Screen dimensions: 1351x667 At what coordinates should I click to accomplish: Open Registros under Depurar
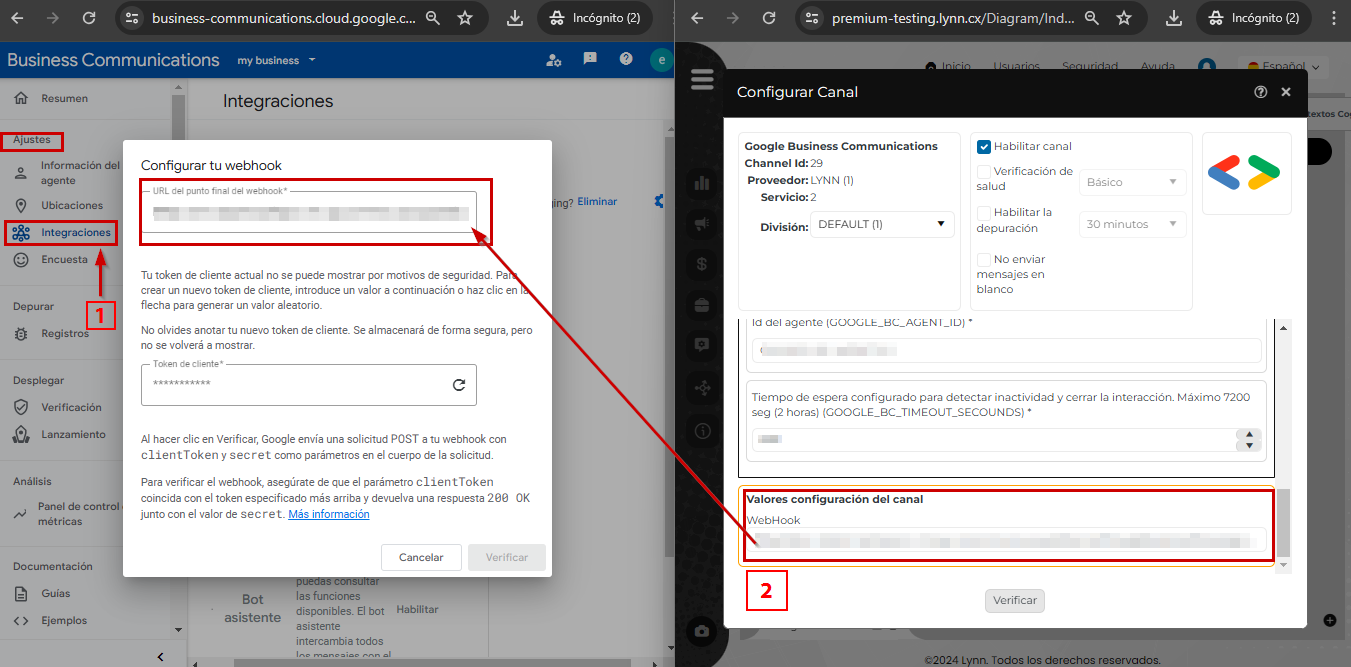point(64,333)
